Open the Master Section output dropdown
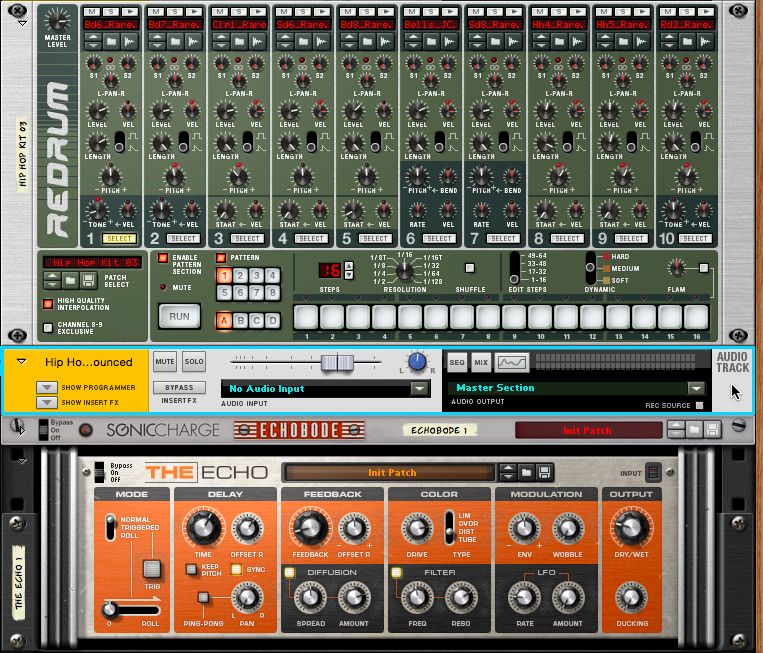Screen dimensions: 763x653 point(696,388)
